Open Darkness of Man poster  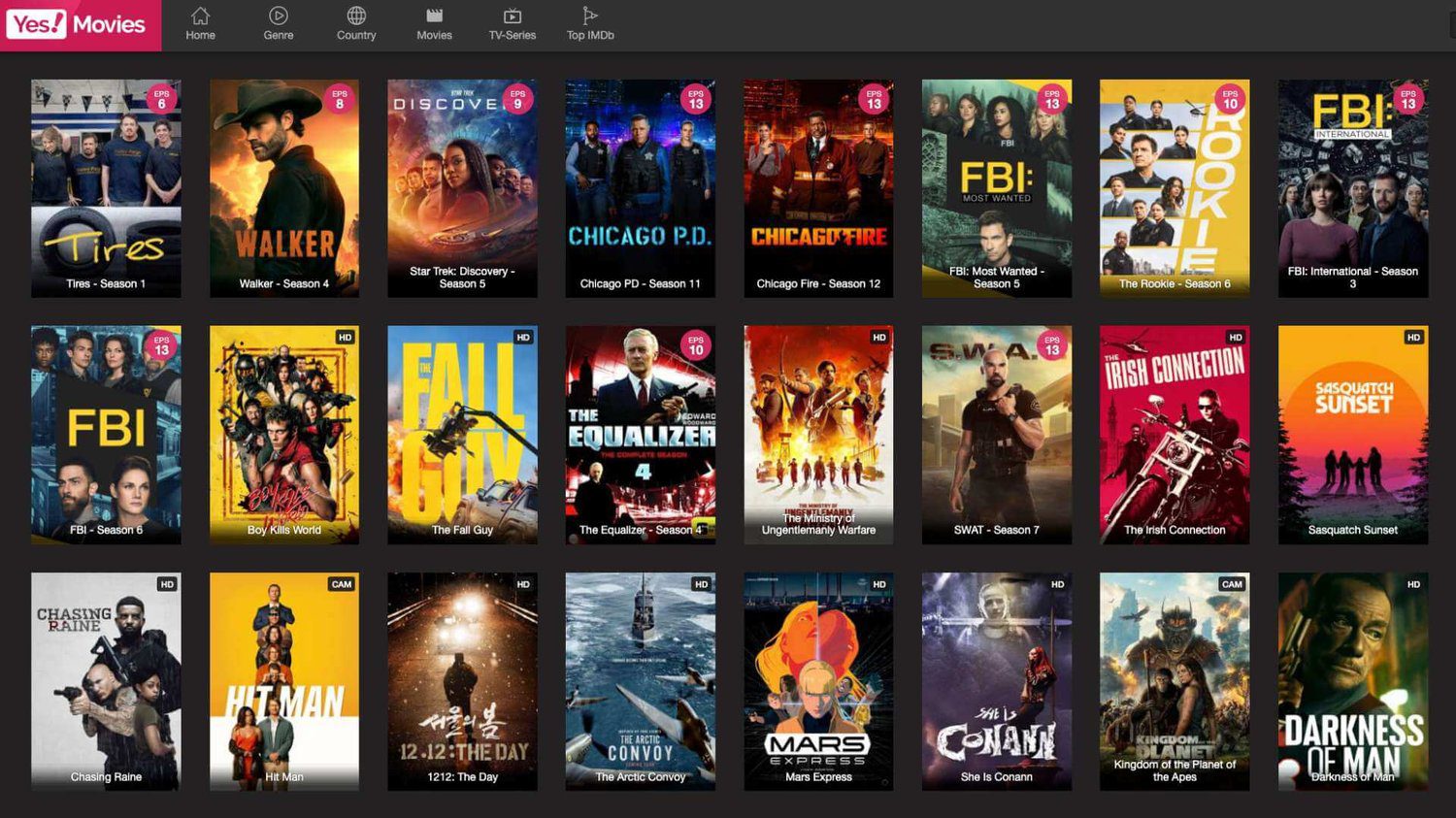[1353, 681]
